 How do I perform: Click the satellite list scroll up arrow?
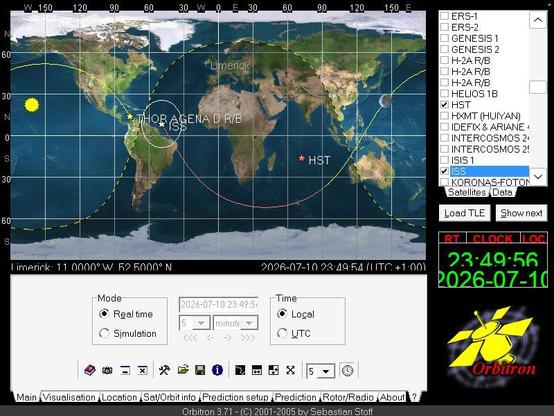[538, 20]
